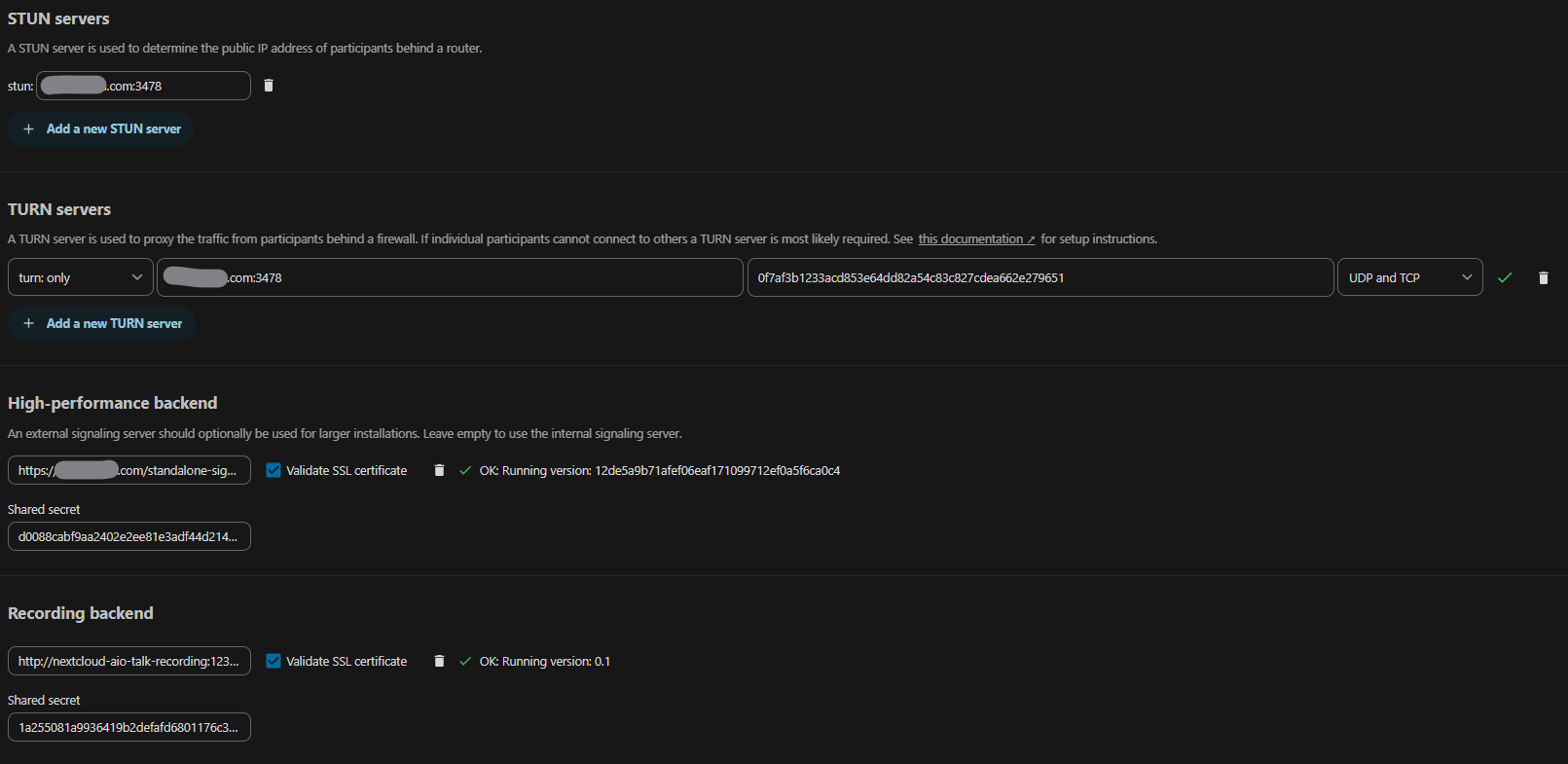Click 'Add a new TURN server' button
The width and height of the screenshot is (1568, 764).
[x=114, y=324]
